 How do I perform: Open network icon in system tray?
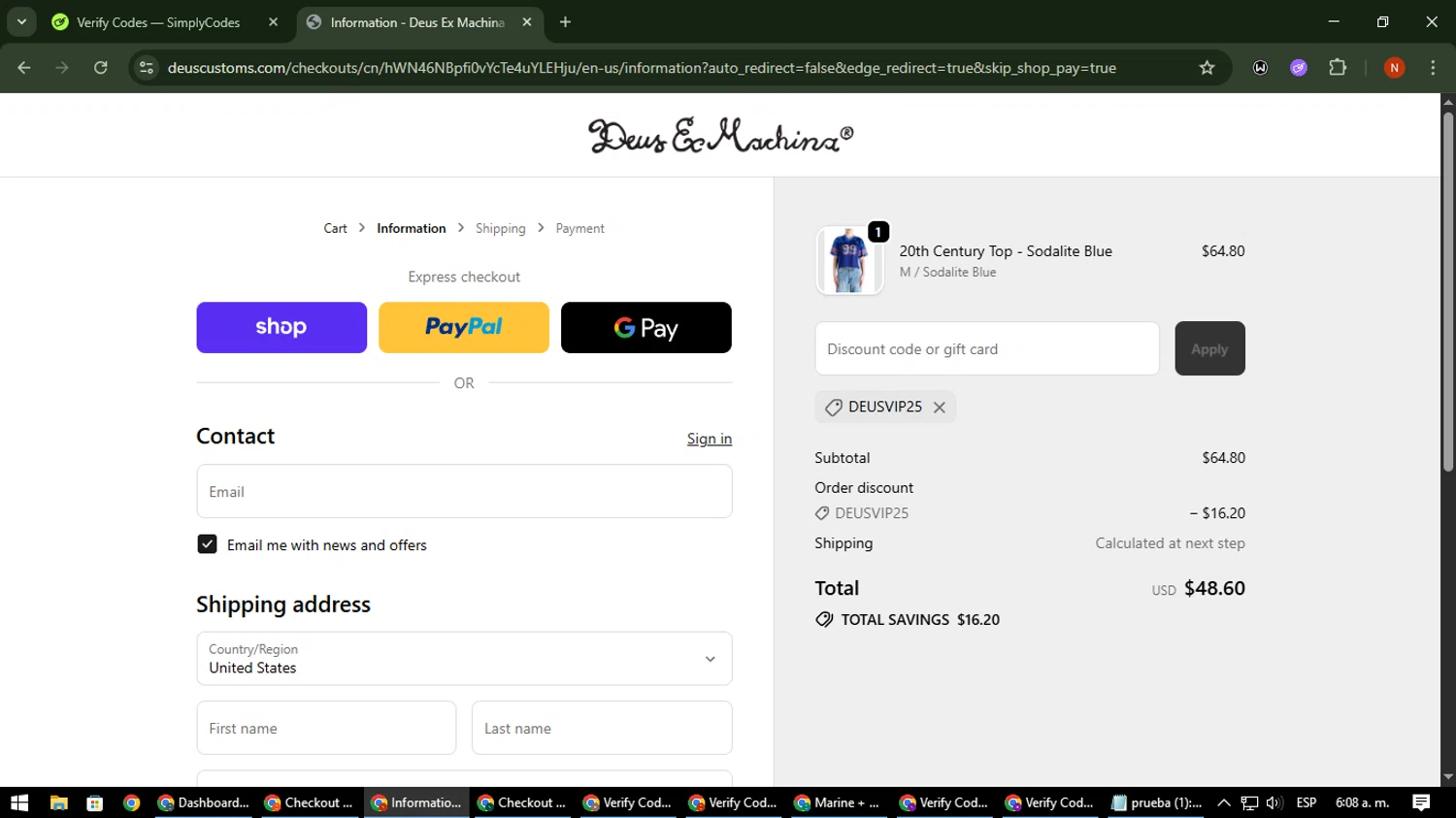1249,802
